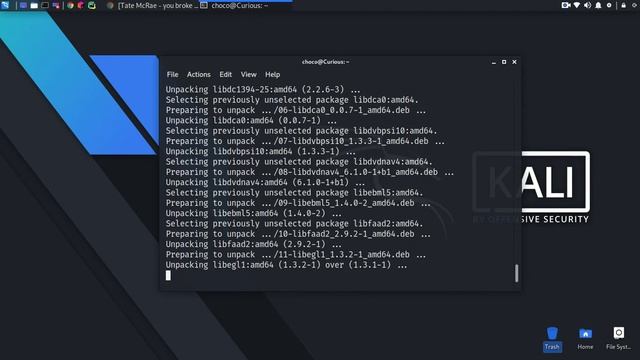Click 'Unpacking libegl1:amd64 (1.3.2-1) over' line
Screen dimensions: 640x360
tap(286, 265)
